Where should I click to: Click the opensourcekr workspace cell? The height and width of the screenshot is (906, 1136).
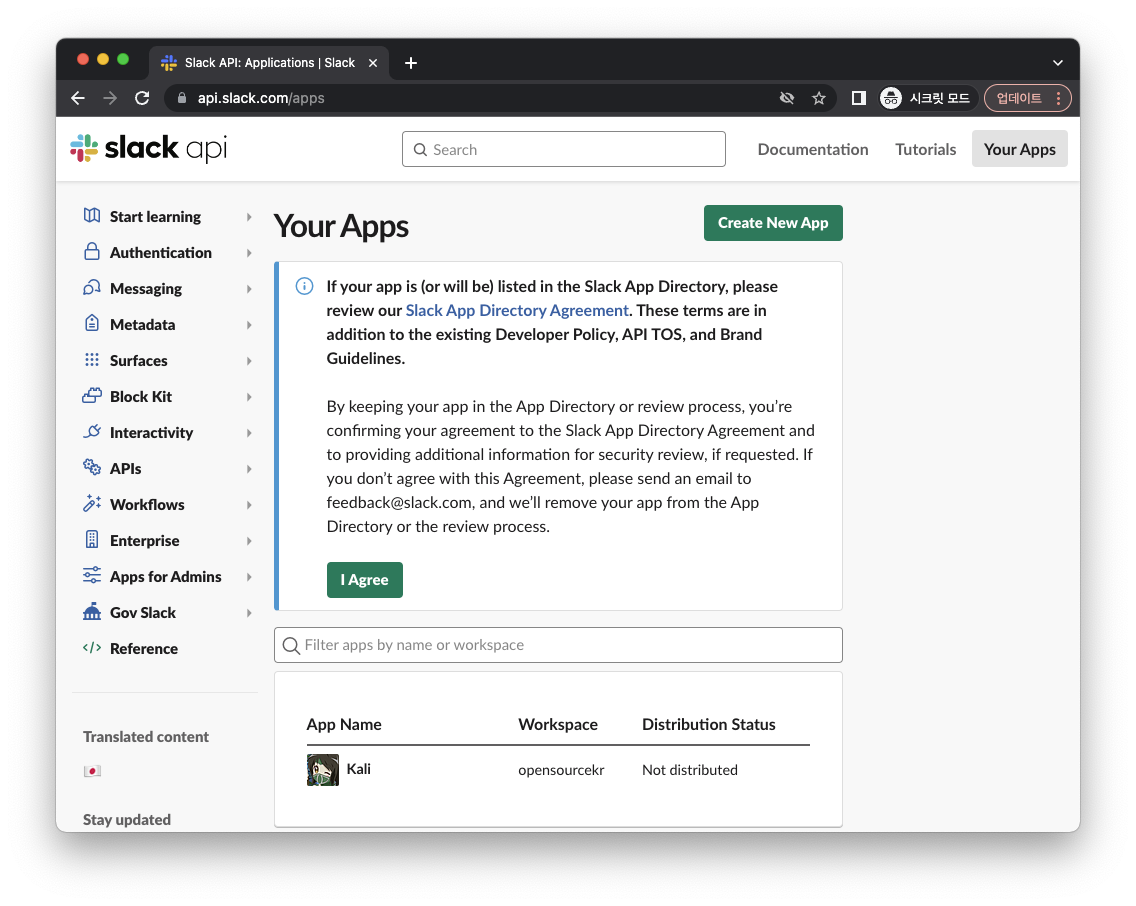click(x=561, y=770)
